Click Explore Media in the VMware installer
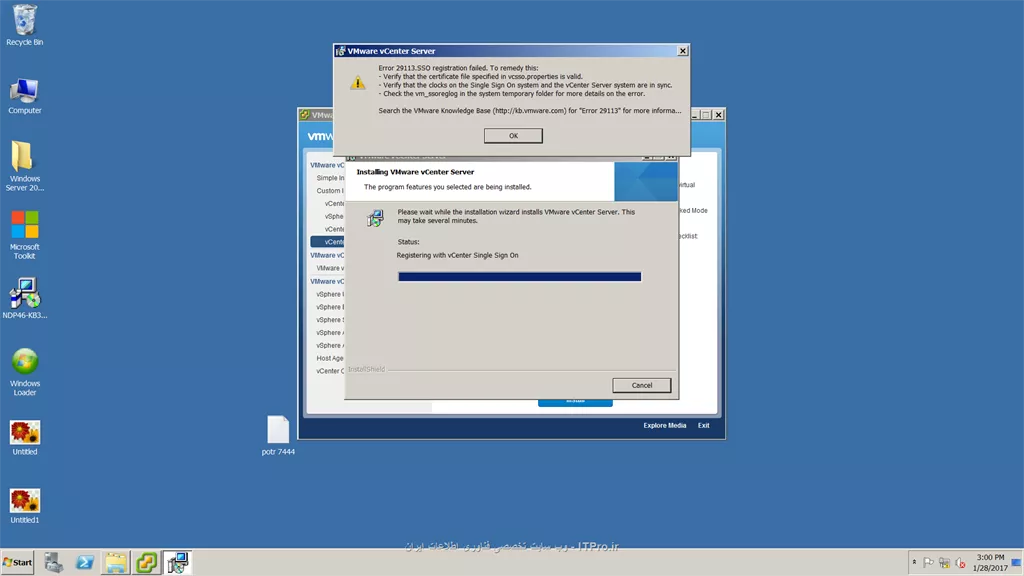The width and height of the screenshot is (1024, 576). (664, 425)
